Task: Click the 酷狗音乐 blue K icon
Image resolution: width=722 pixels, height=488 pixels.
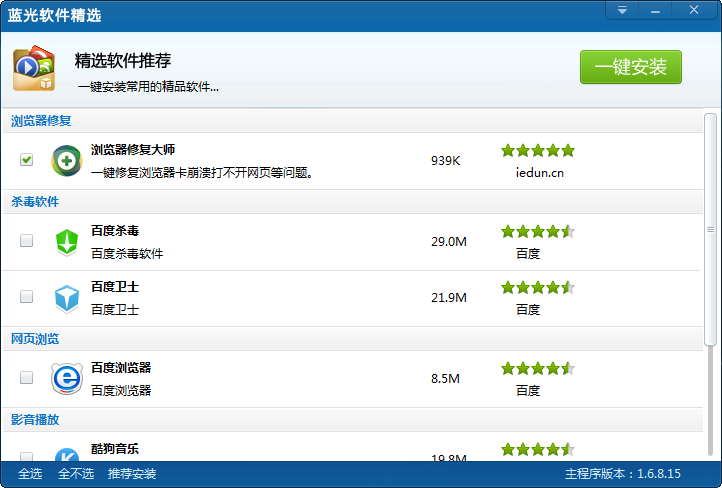Action: (67, 455)
